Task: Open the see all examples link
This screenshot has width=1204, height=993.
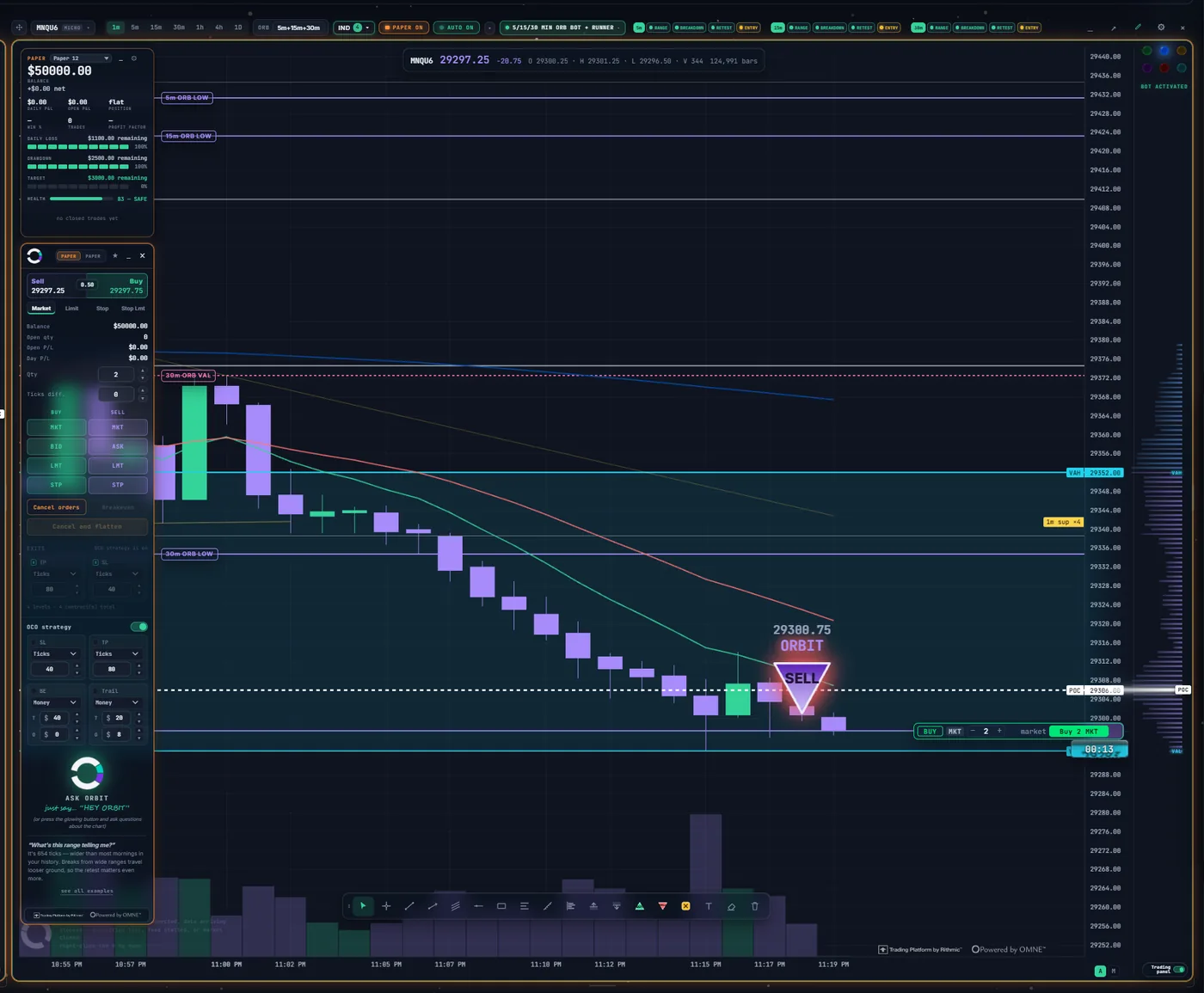Action: click(x=87, y=891)
